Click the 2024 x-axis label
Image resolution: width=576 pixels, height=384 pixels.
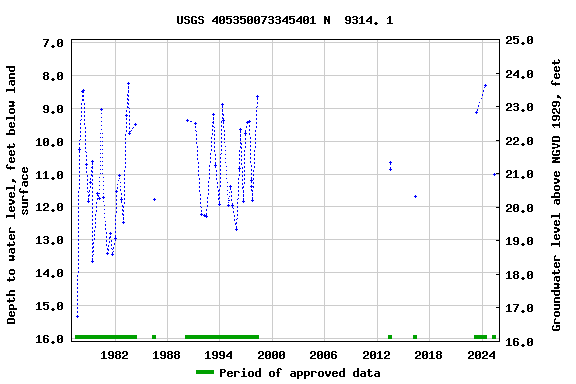coord(482,355)
